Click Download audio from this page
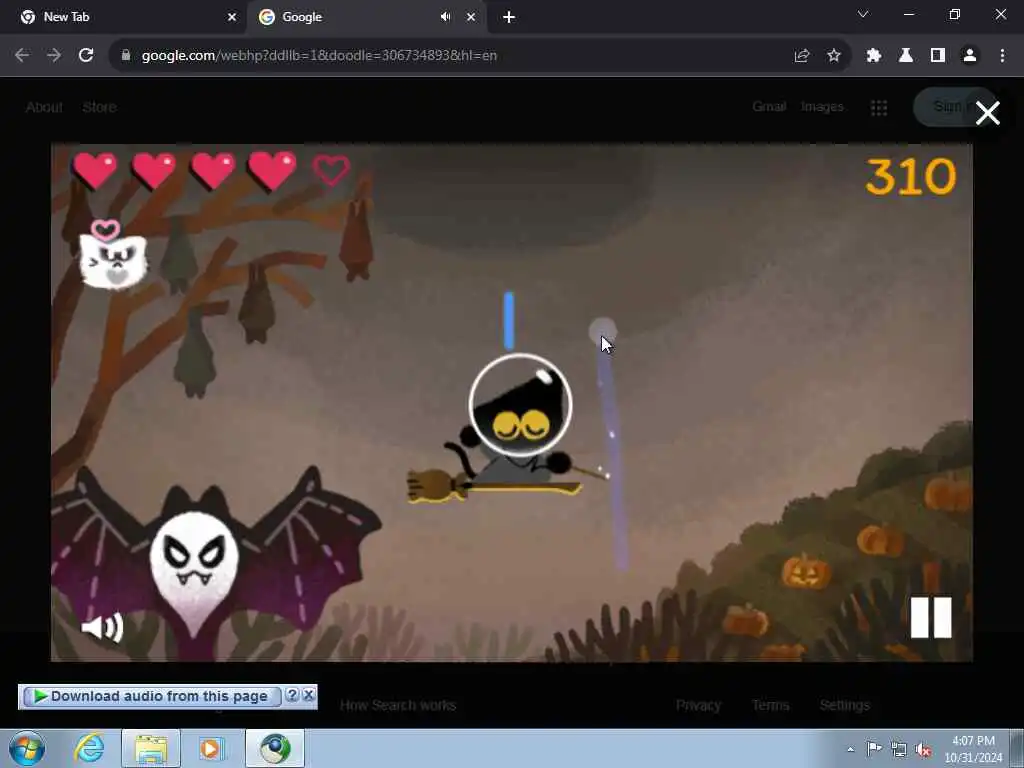This screenshot has width=1024, height=768. pyautogui.click(x=152, y=696)
